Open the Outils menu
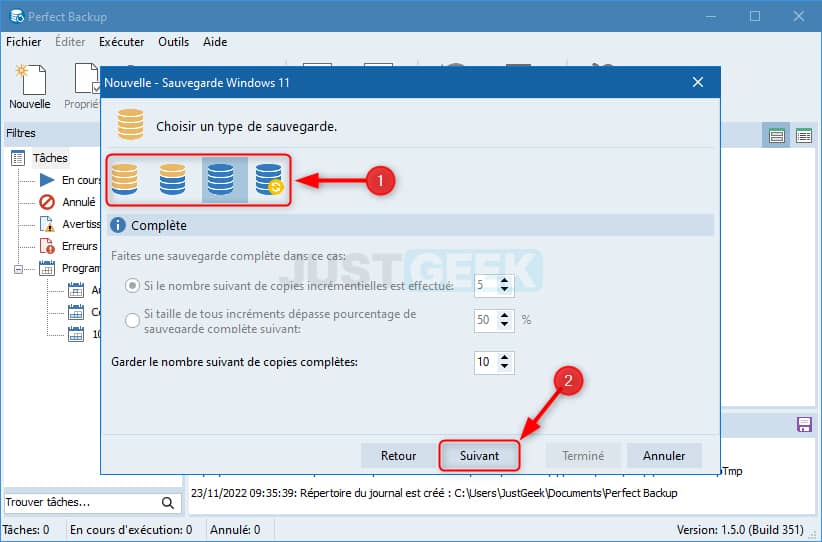Image resolution: width=822 pixels, height=542 pixels. coord(174,42)
